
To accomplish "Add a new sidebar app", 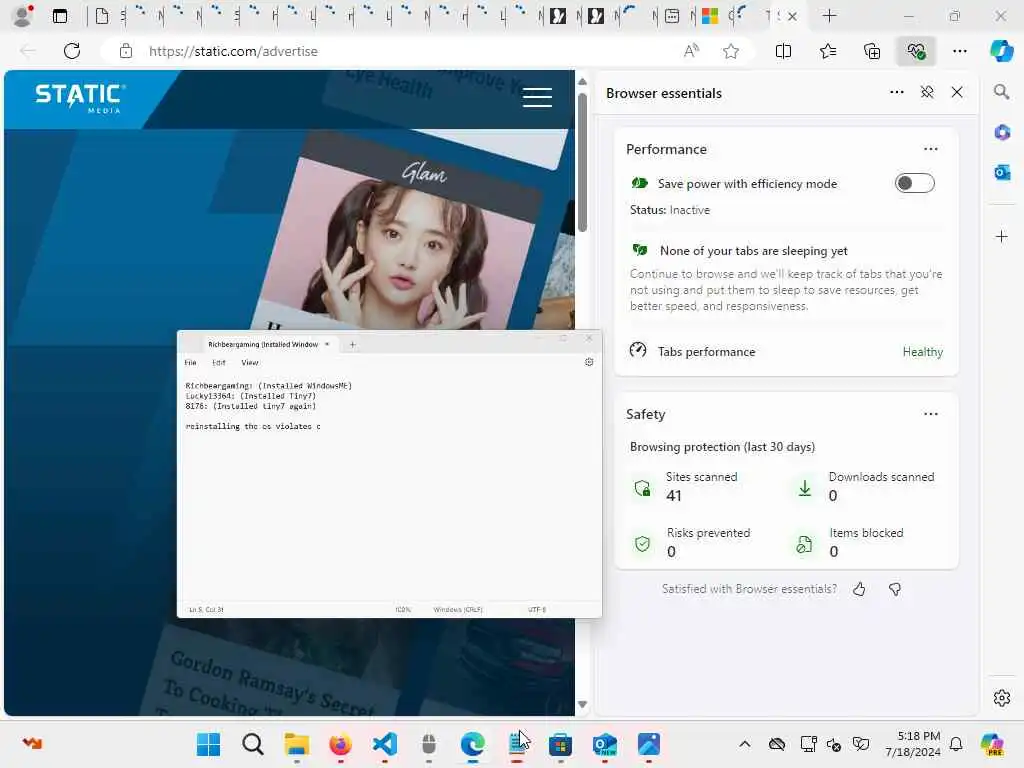I will pos(1001,236).
